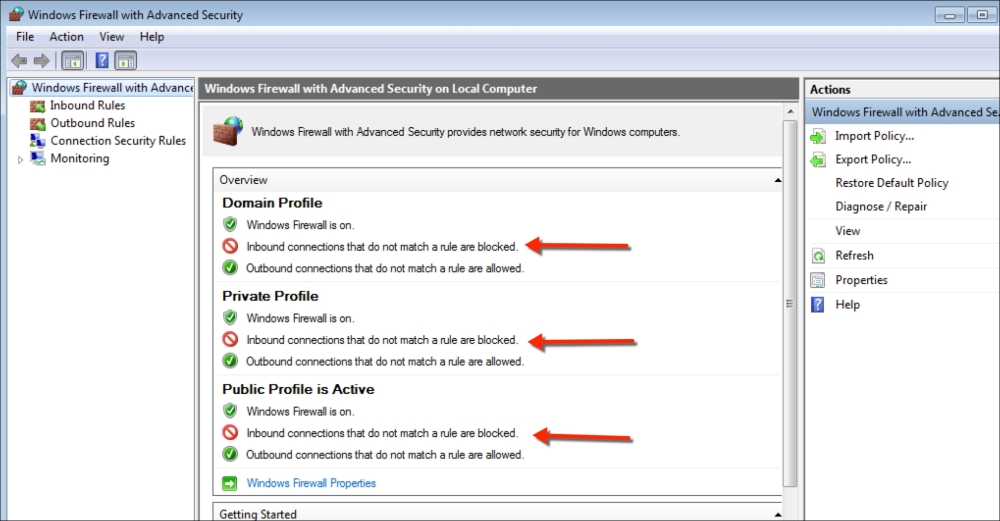Click the Back arrow toolbar icon
Image resolution: width=1000 pixels, height=521 pixels.
pyautogui.click(x=19, y=61)
